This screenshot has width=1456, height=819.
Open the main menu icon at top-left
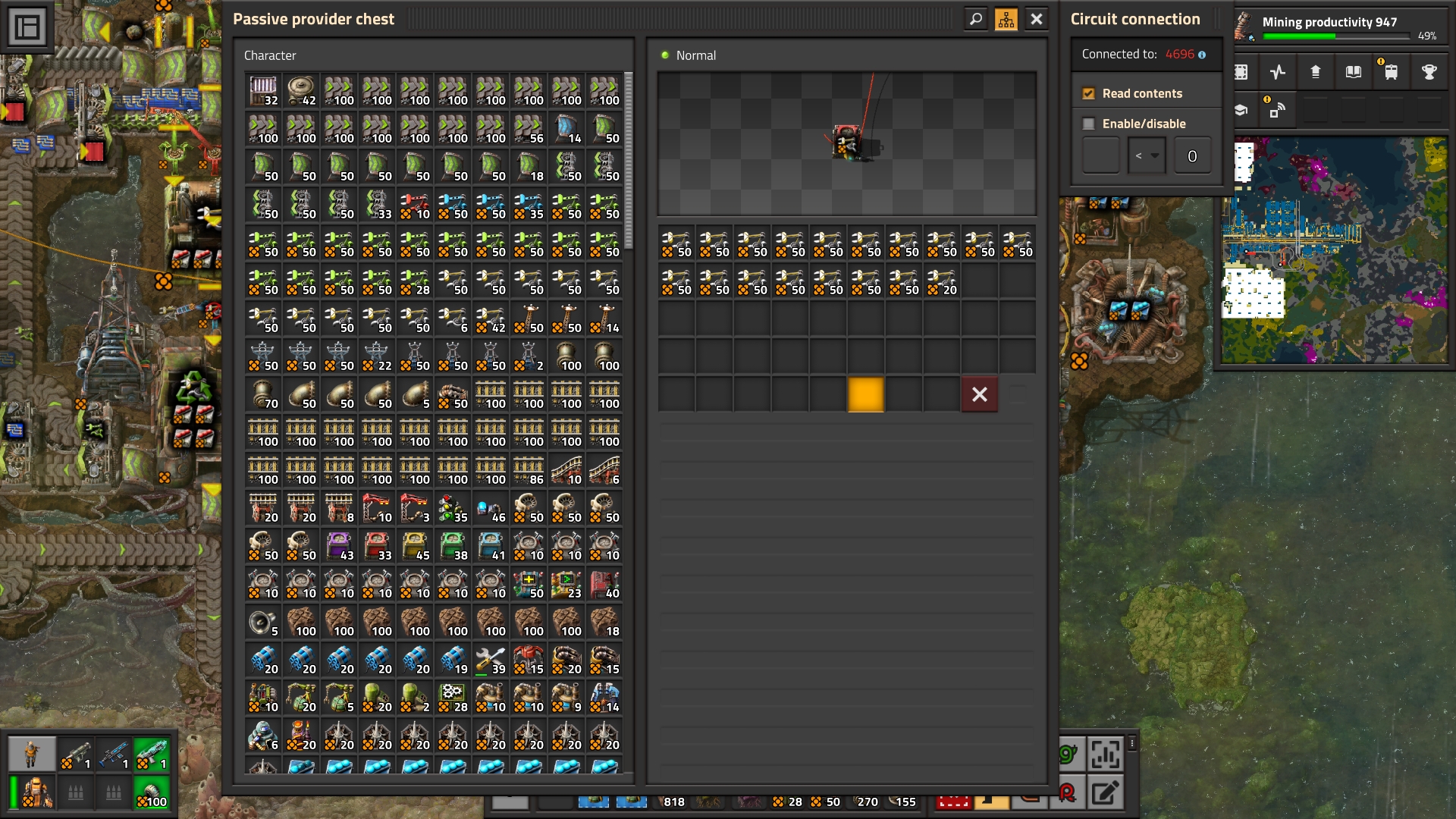[x=27, y=27]
